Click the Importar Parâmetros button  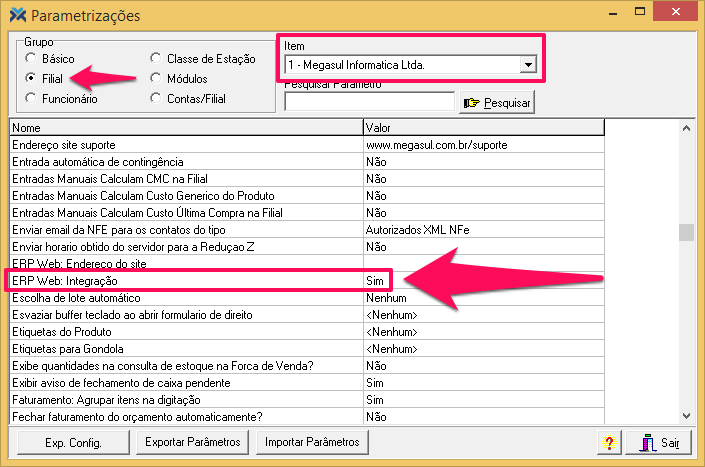[312, 441]
